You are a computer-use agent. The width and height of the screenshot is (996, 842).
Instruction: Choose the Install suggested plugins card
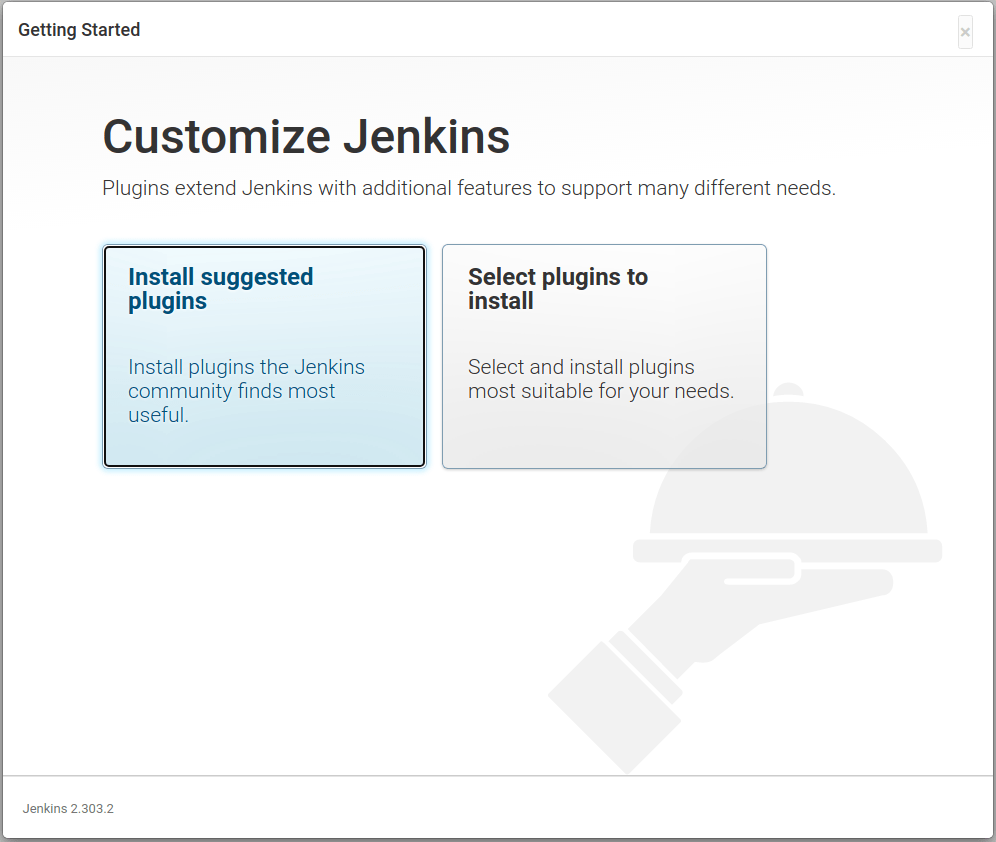[264, 356]
